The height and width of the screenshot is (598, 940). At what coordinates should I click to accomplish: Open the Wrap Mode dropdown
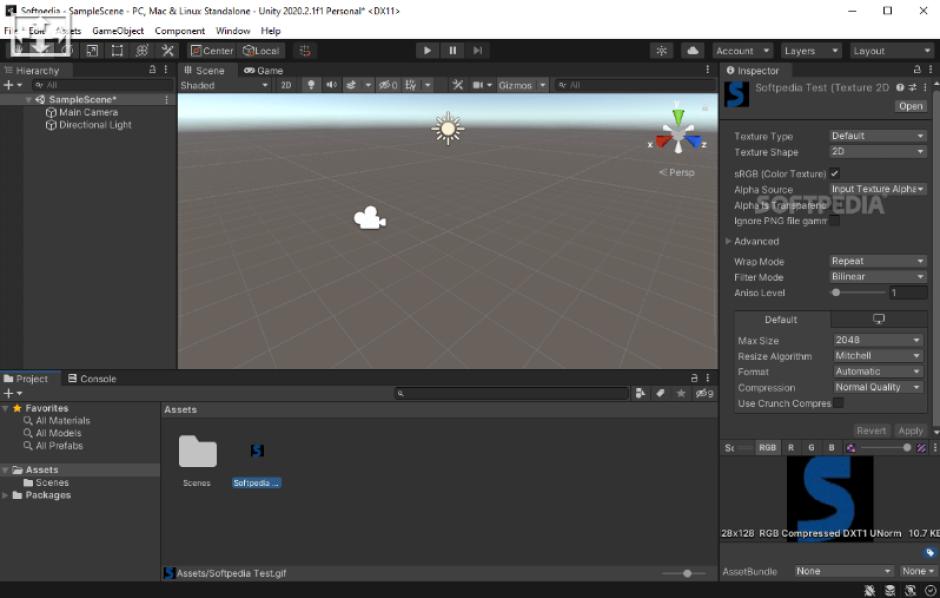tap(877, 261)
